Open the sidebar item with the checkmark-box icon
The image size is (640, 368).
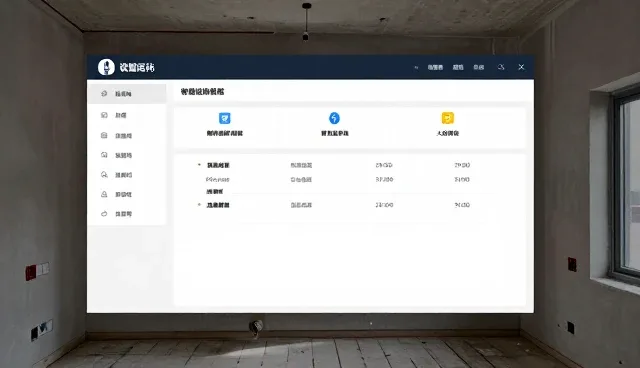pyautogui.click(x=127, y=115)
